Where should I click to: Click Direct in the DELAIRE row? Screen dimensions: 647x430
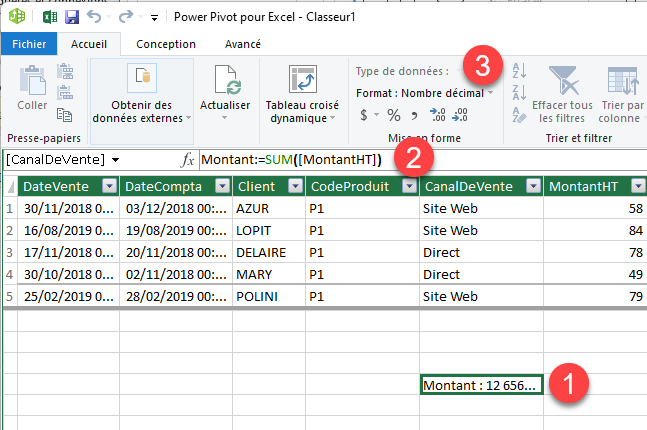click(x=481, y=252)
